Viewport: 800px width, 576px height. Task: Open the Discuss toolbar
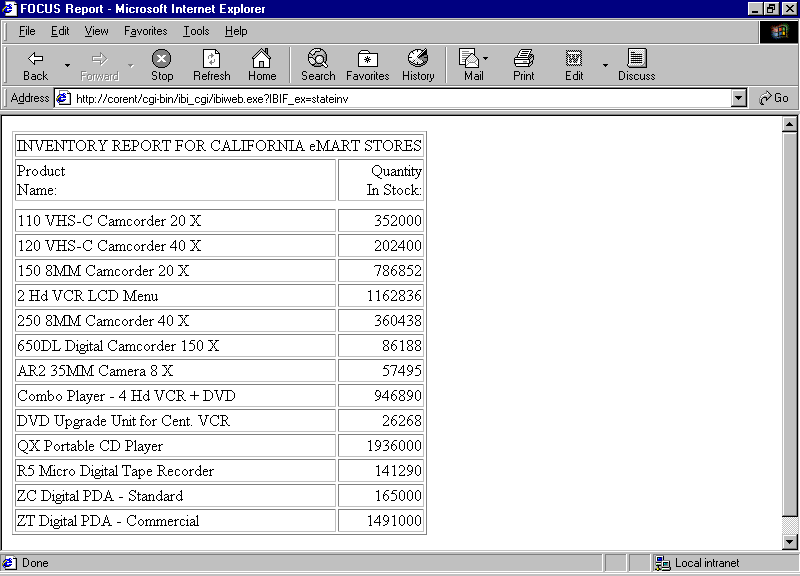pyautogui.click(x=636, y=65)
